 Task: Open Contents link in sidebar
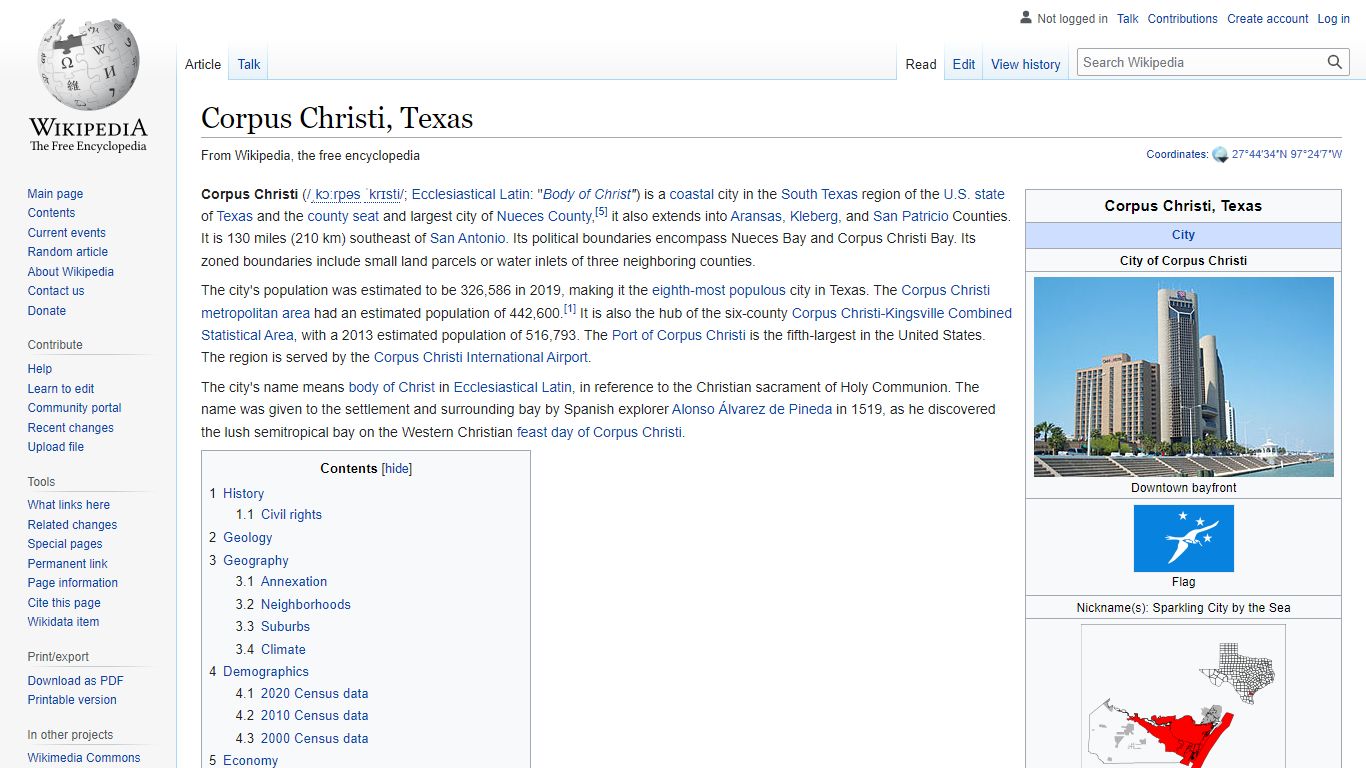tap(51, 213)
